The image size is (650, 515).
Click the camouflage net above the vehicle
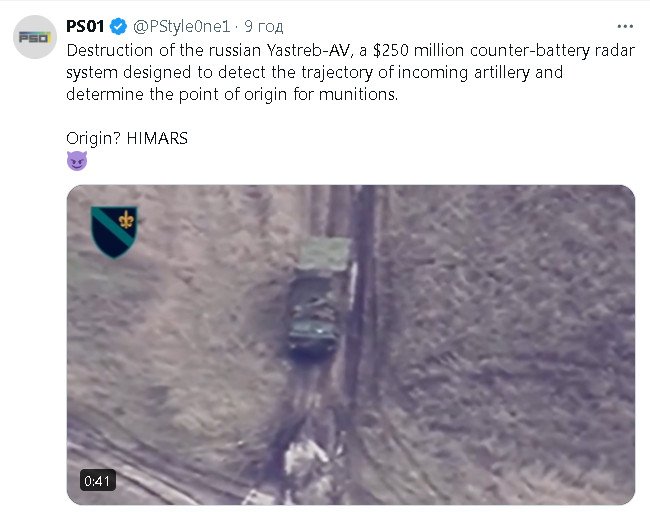[325, 254]
